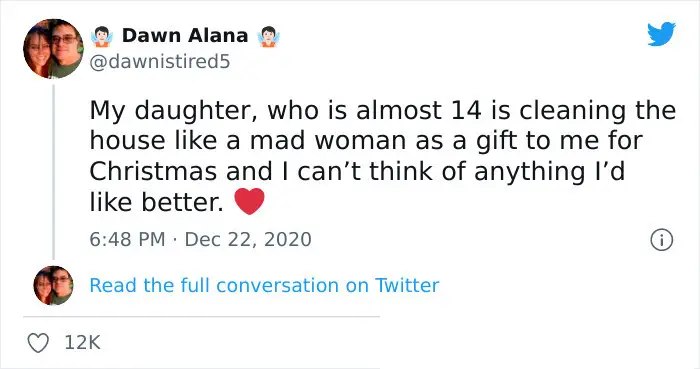Screen dimensions: 700x369
Task: Open the small avatar beside conversation link
Action: point(53,286)
